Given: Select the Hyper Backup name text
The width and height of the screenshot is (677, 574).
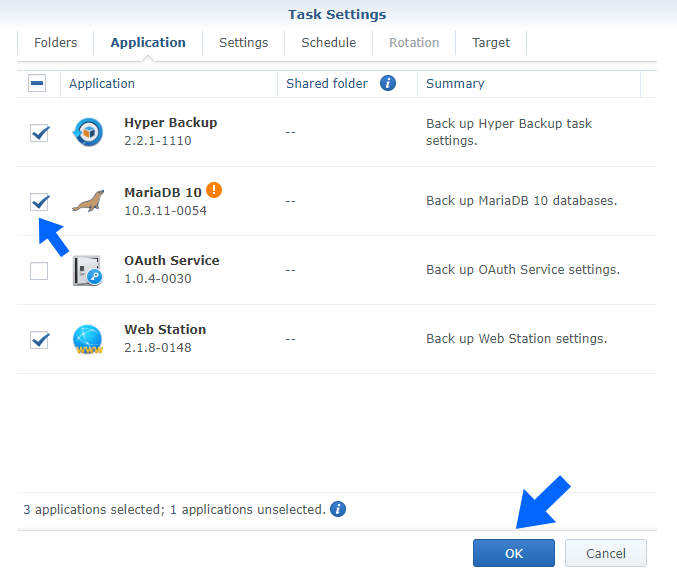Looking at the screenshot, I should pos(171,123).
